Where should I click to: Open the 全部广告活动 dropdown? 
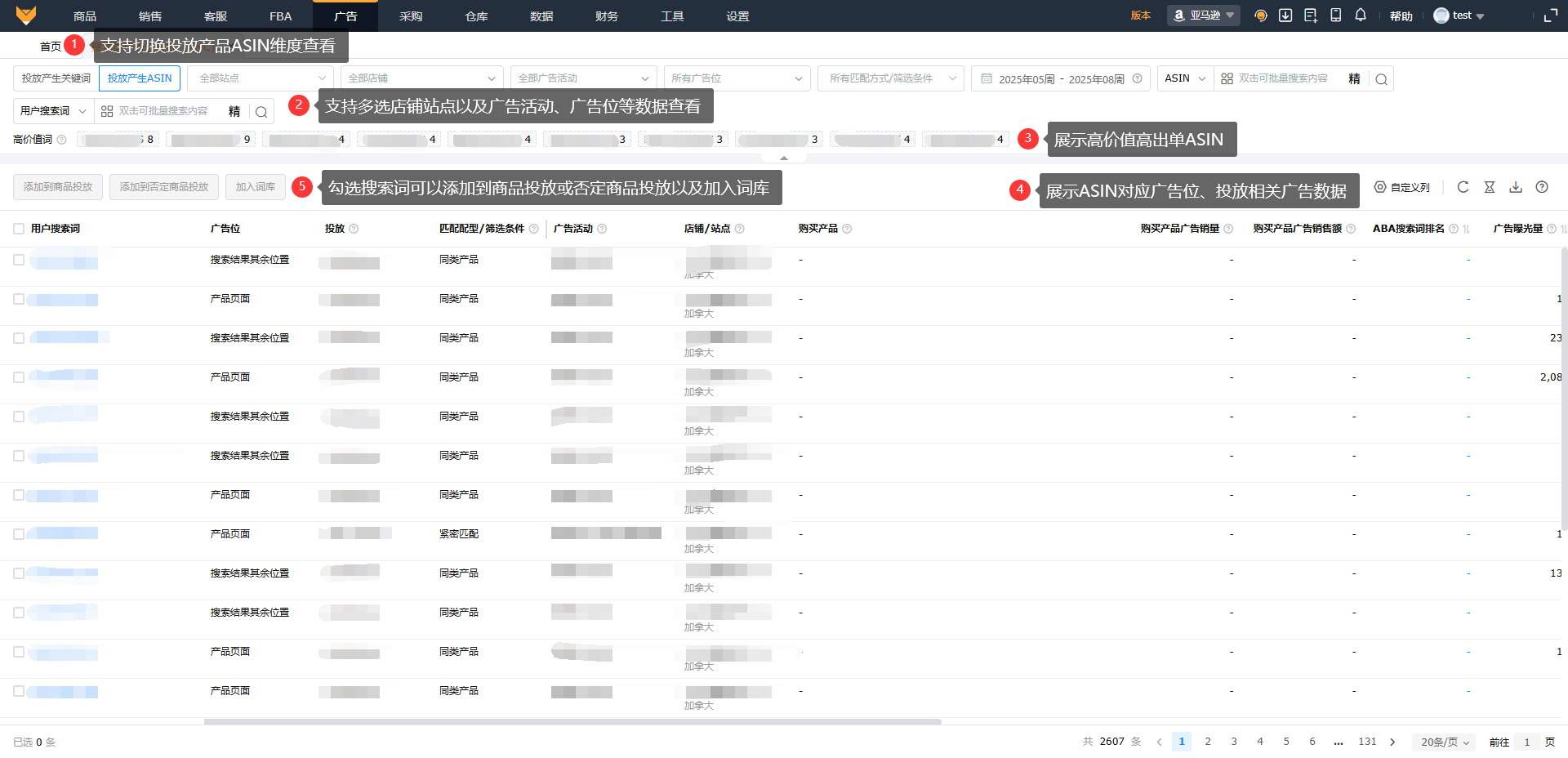point(584,78)
